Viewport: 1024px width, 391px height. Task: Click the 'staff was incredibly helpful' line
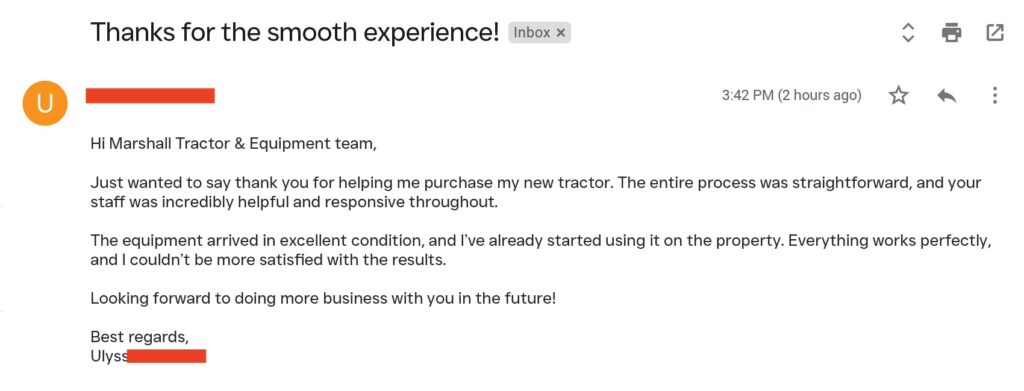(x=294, y=202)
